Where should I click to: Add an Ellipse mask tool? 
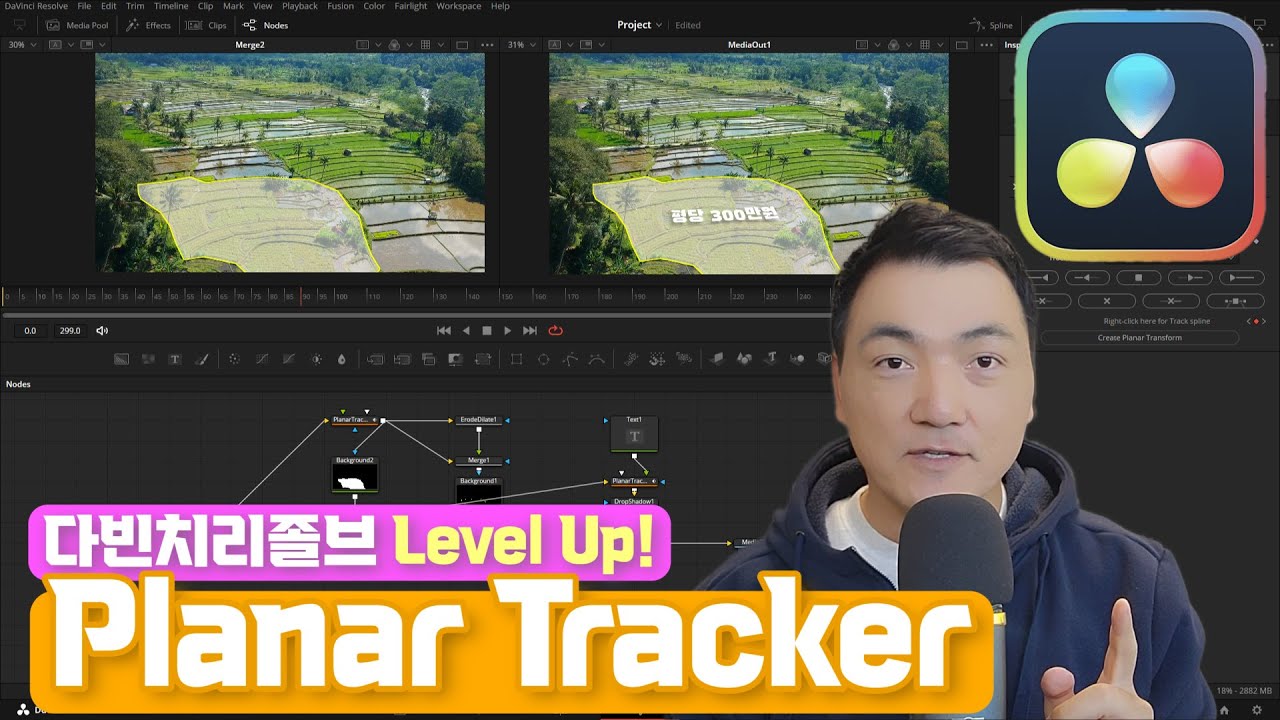[543, 359]
